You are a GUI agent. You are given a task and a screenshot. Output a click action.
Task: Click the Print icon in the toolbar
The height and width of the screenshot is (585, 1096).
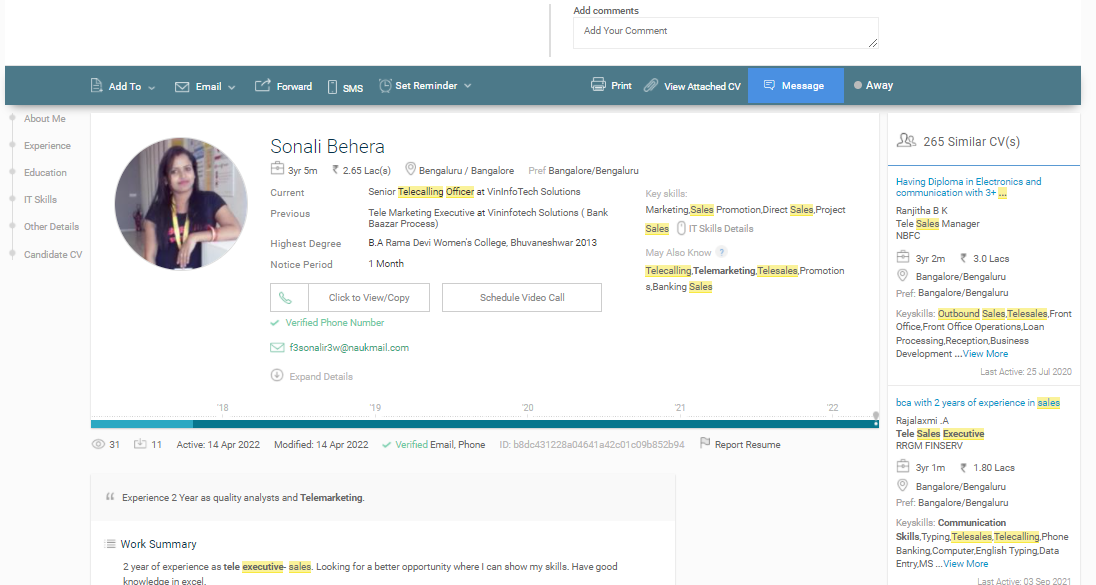598,85
